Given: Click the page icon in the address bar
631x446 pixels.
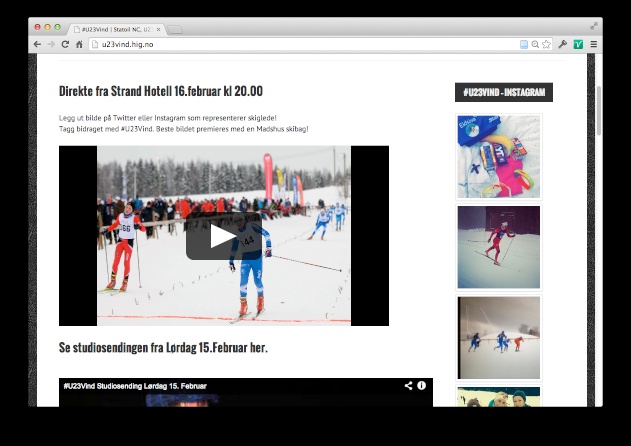Looking at the screenshot, I should (95, 44).
